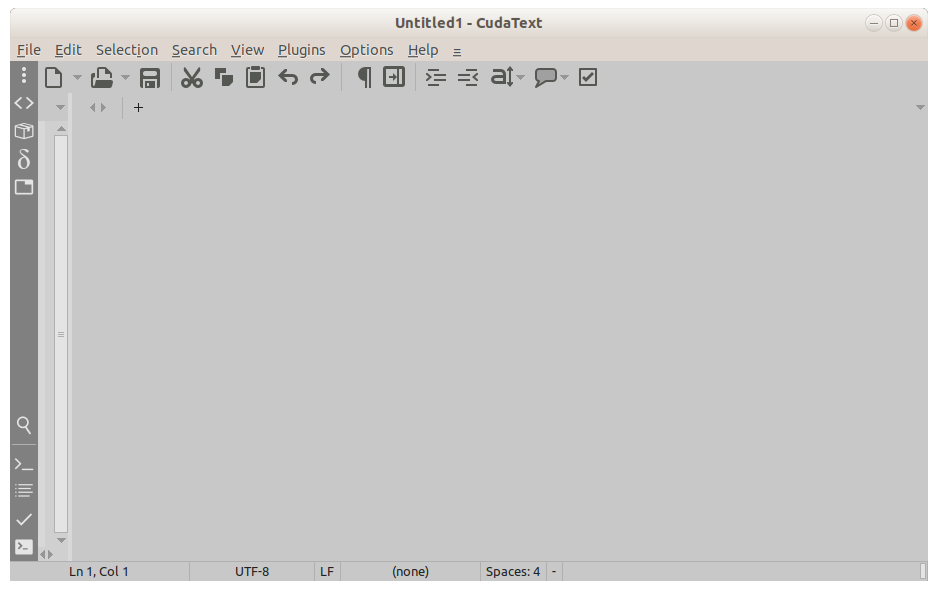Viewport: 938px width, 591px height.
Task: Click the horizontal scroll left arrow at bottom
Action: pos(43,555)
